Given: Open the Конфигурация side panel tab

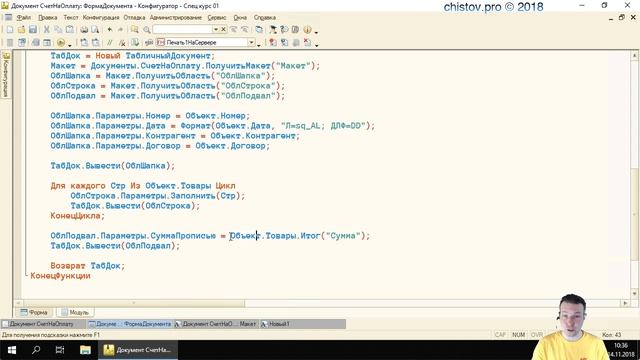Looking at the screenshot, I should pyautogui.click(x=6, y=75).
